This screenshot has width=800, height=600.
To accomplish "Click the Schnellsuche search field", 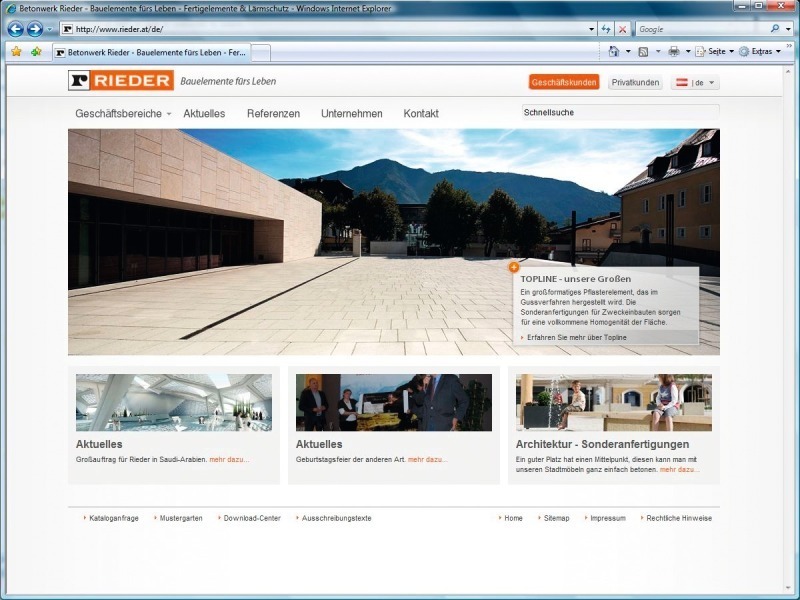I will click(x=620, y=112).
